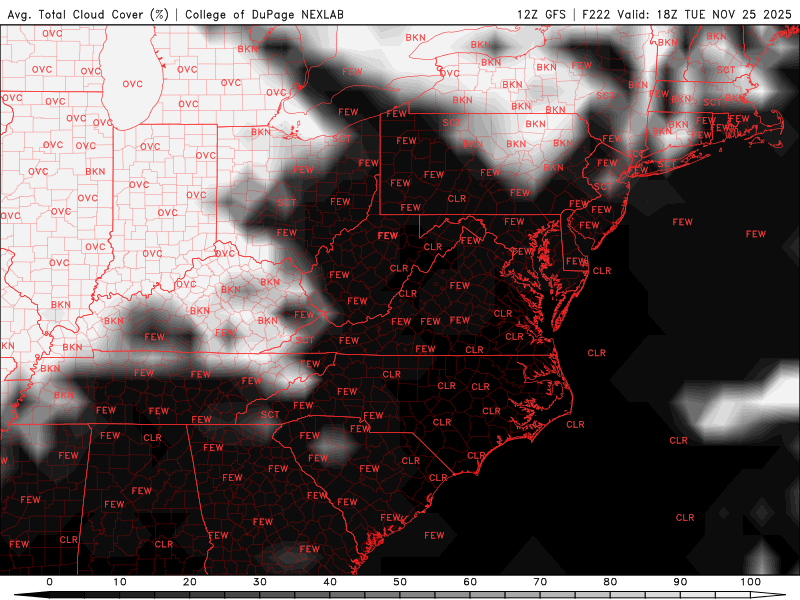Click the OVC label over Lake Michigan

coord(132,84)
